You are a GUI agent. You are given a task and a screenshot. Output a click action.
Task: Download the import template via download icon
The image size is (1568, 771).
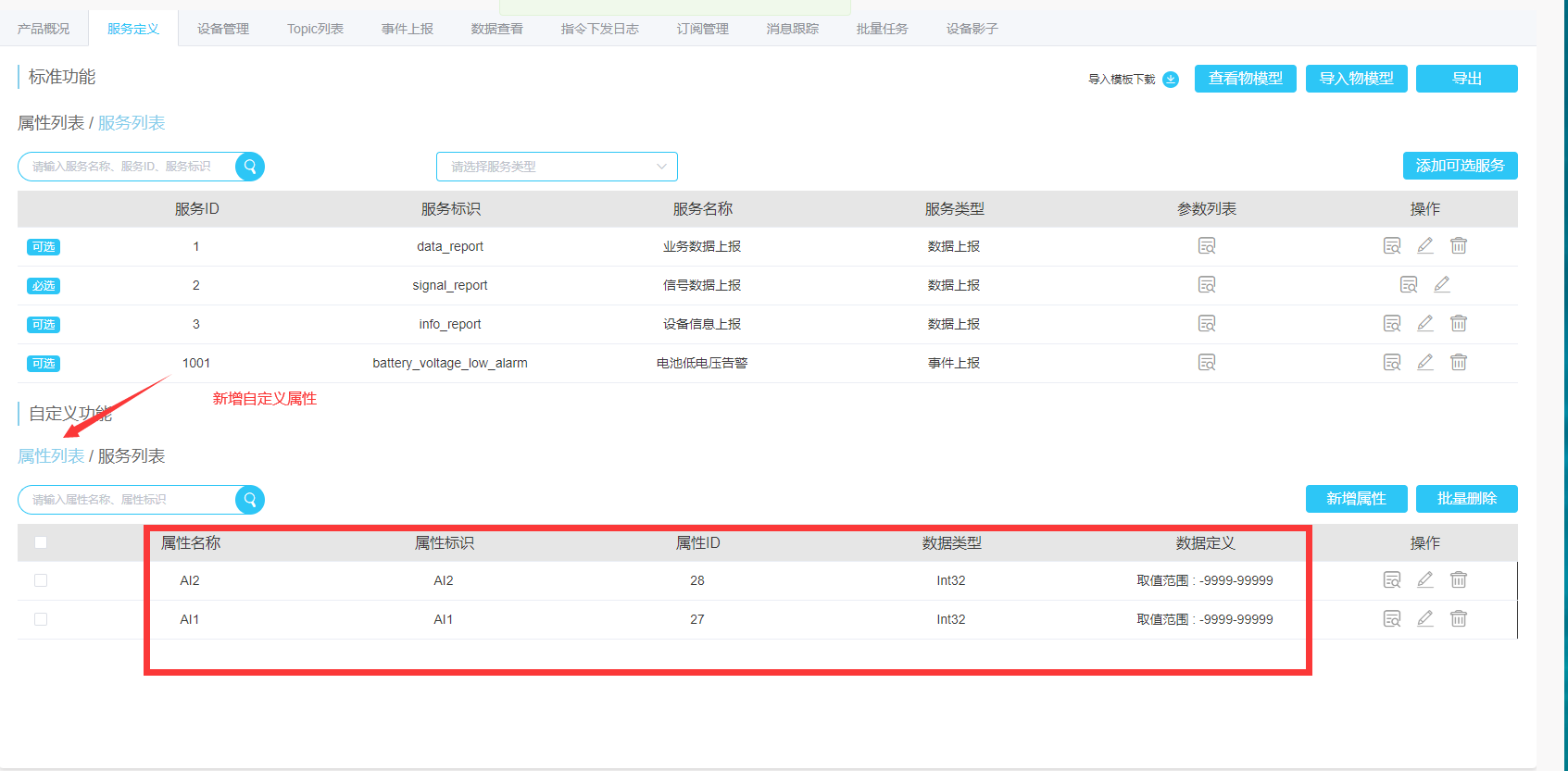(1171, 80)
